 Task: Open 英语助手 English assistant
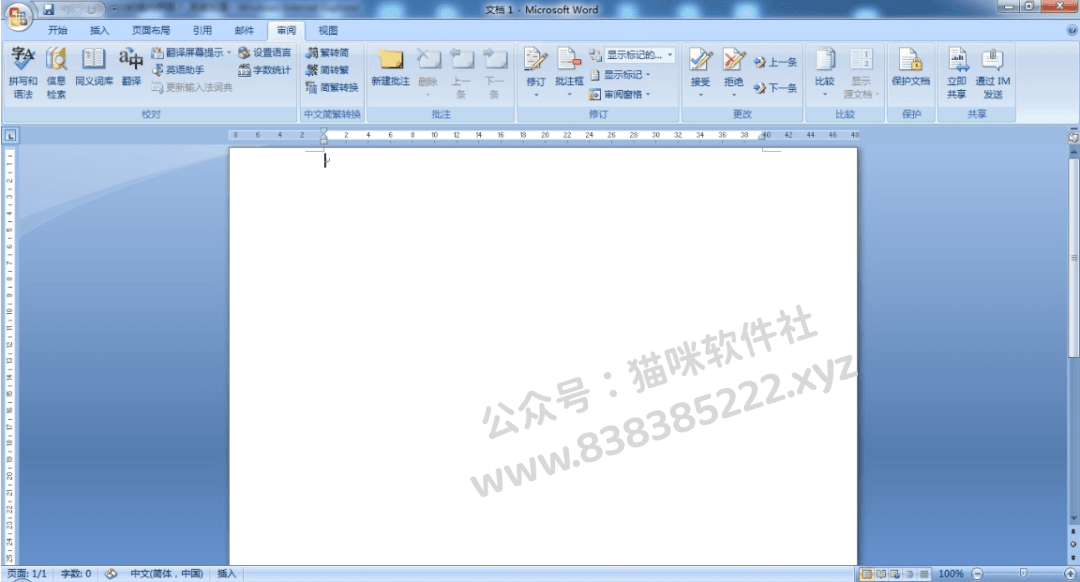click(x=178, y=70)
